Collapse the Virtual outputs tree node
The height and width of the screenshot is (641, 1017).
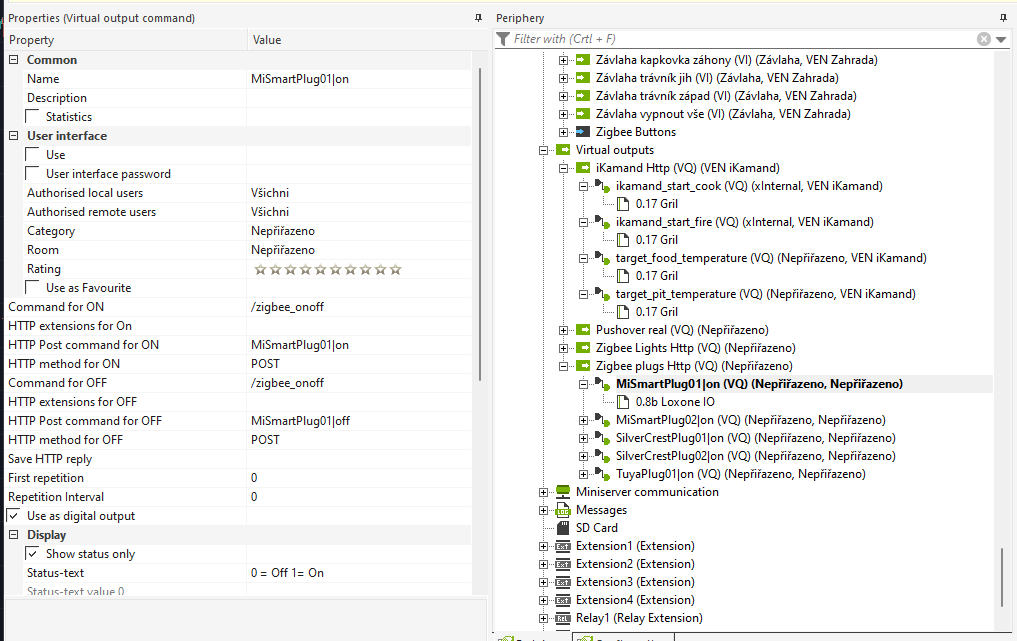(544, 150)
